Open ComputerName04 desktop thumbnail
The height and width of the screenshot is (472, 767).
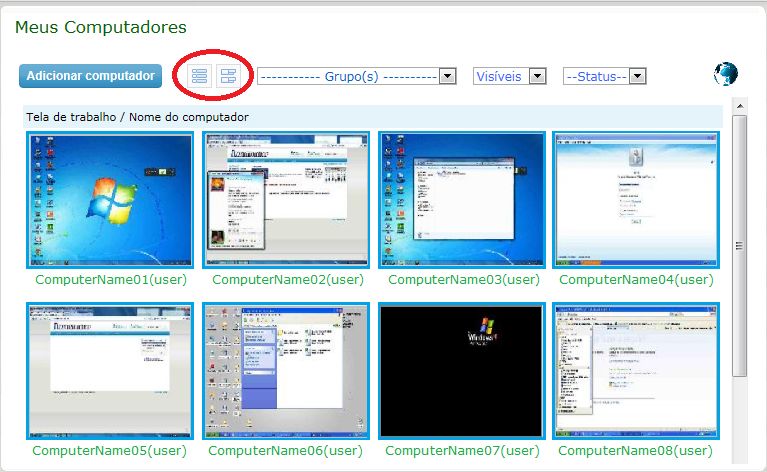(x=636, y=200)
